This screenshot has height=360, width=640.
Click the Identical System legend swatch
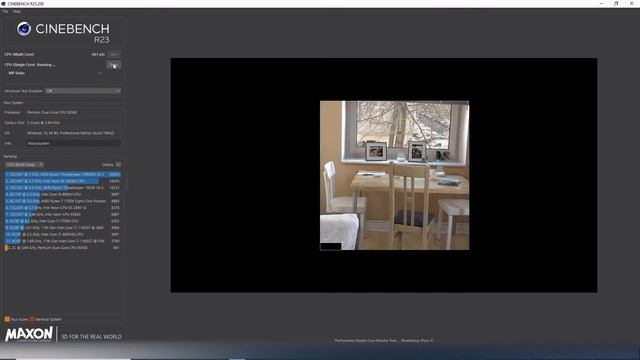(32, 319)
